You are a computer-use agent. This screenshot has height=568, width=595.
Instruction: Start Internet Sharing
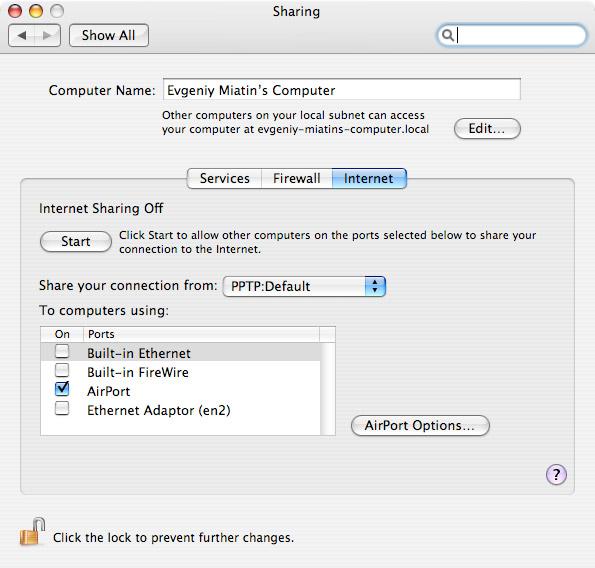[76, 242]
